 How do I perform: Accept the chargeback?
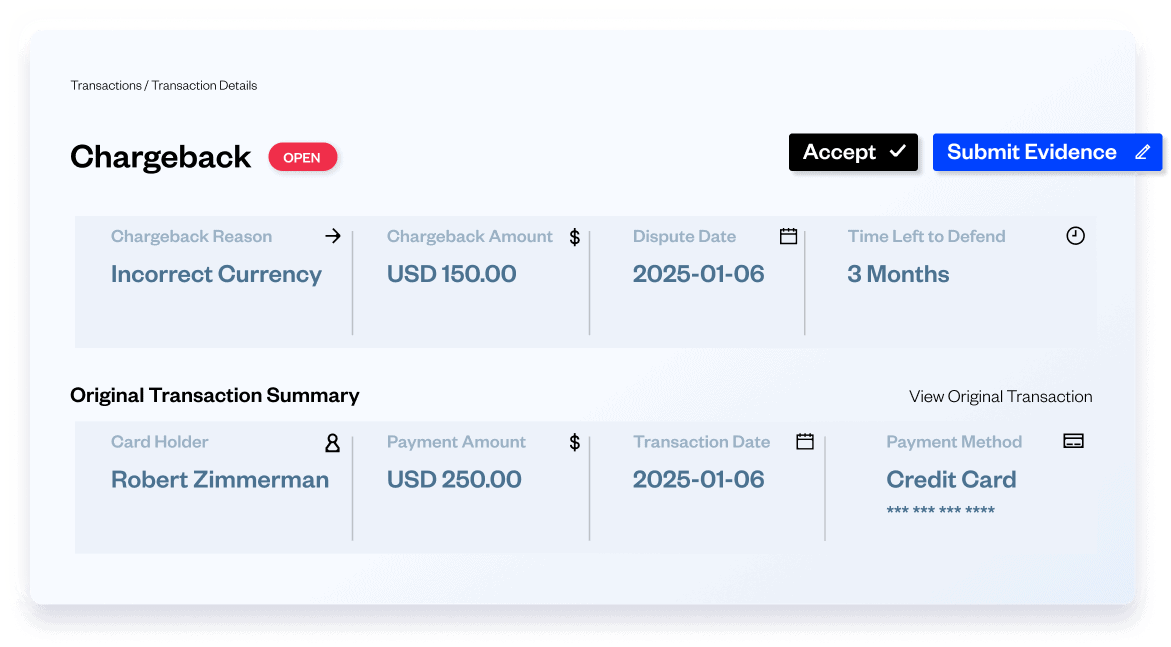[x=853, y=152]
